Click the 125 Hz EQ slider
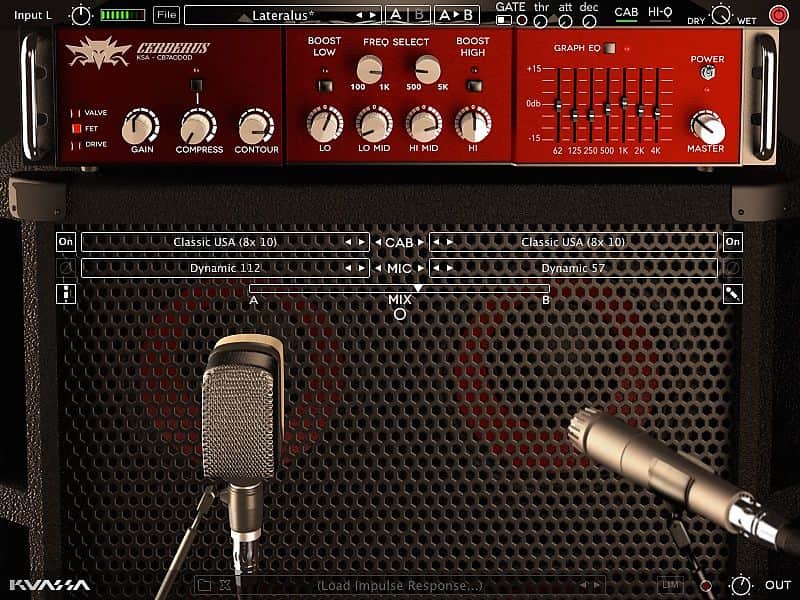The width and height of the screenshot is (800, 600). coord(574,115)
